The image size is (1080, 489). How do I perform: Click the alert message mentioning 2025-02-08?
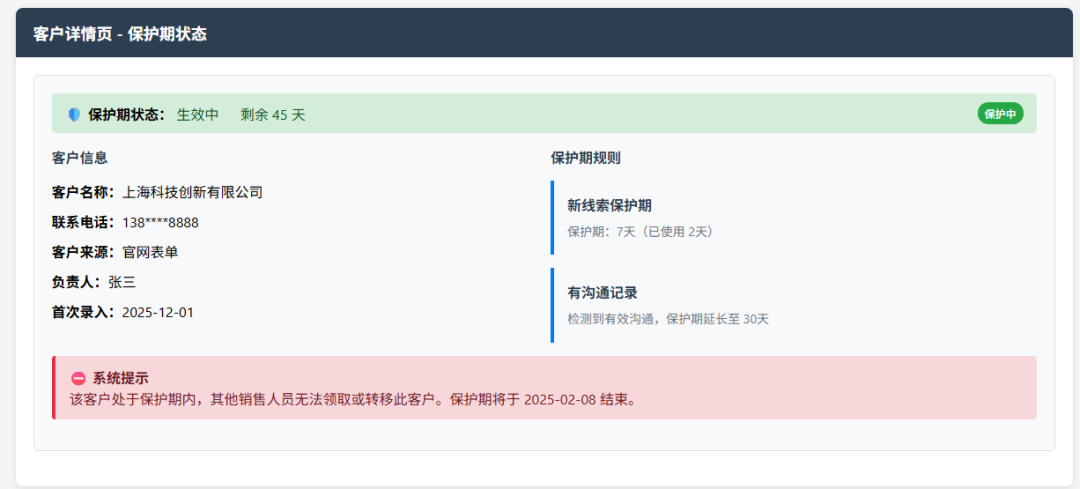click(353, 399)
